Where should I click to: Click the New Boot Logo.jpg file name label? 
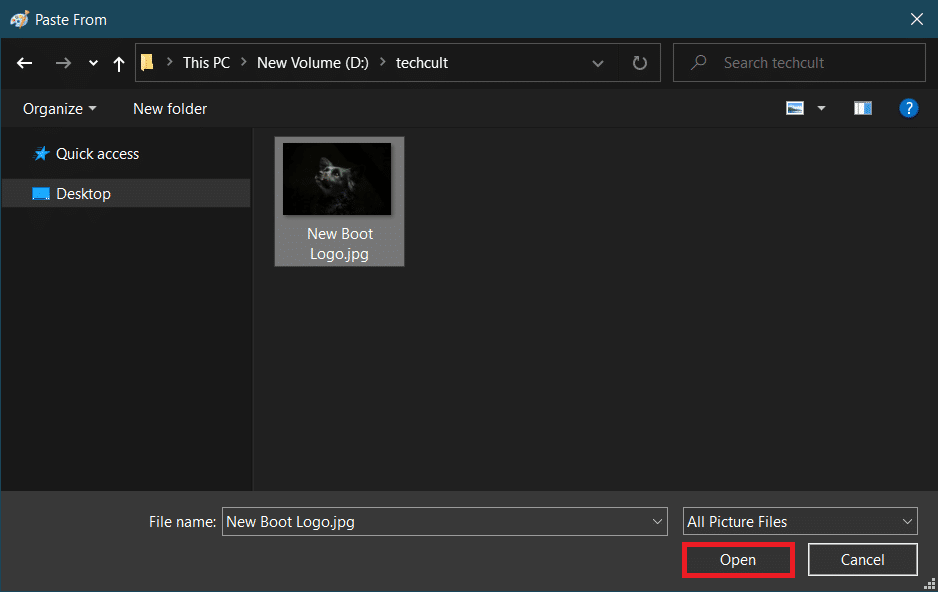pyautogui.click(x=340, y=243)
